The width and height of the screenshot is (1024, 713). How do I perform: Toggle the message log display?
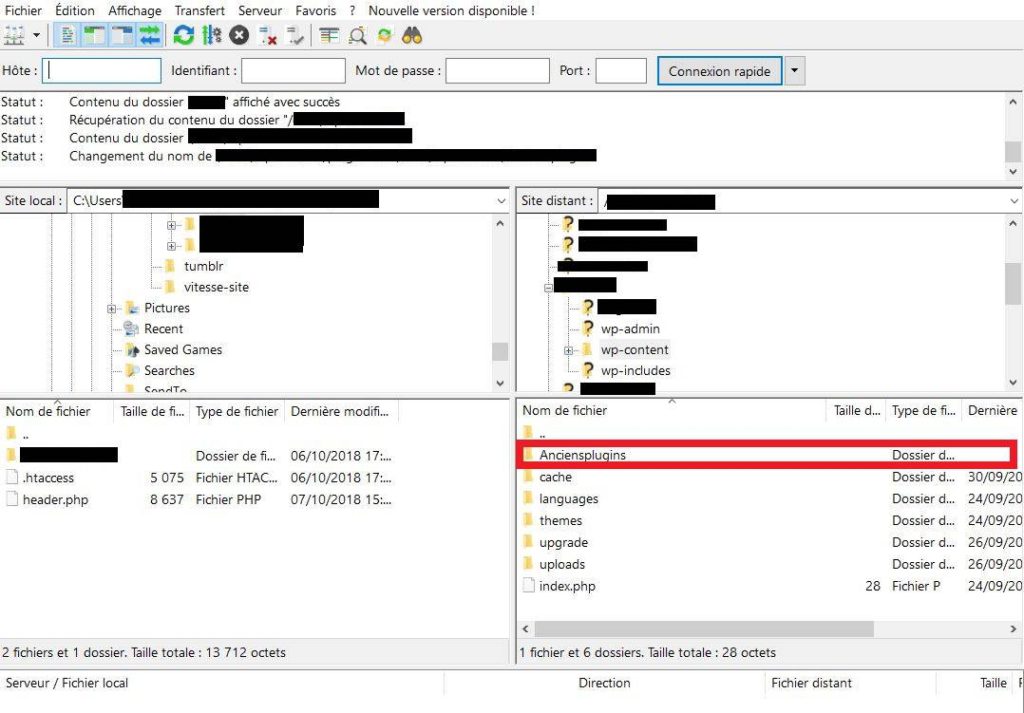(x=67, y=35)
